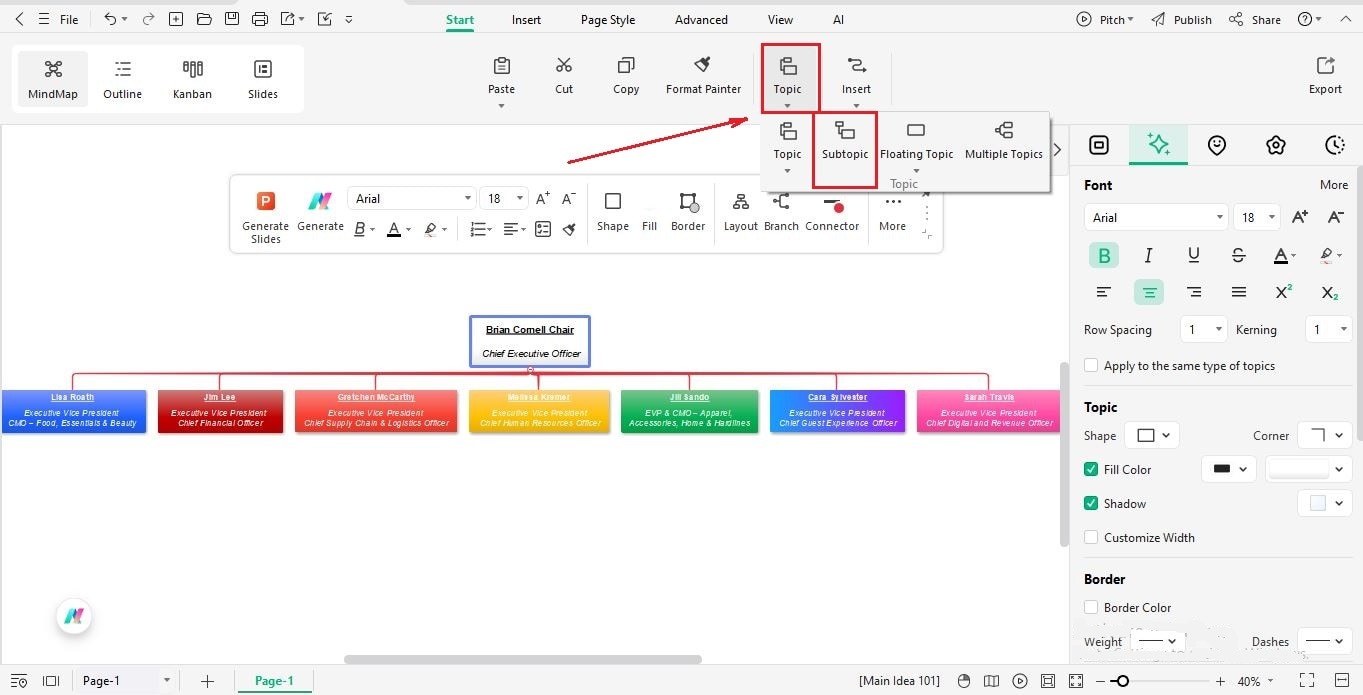Open Arial font dropdown in right panel

click(x=1155, y=217)
